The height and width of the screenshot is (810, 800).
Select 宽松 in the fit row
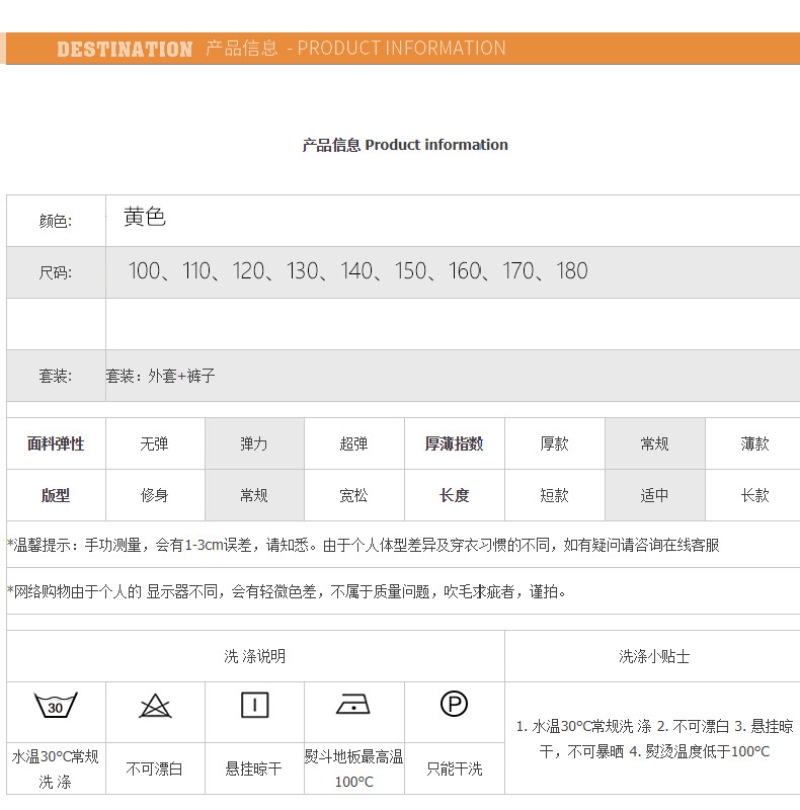(x=354, y=495)
